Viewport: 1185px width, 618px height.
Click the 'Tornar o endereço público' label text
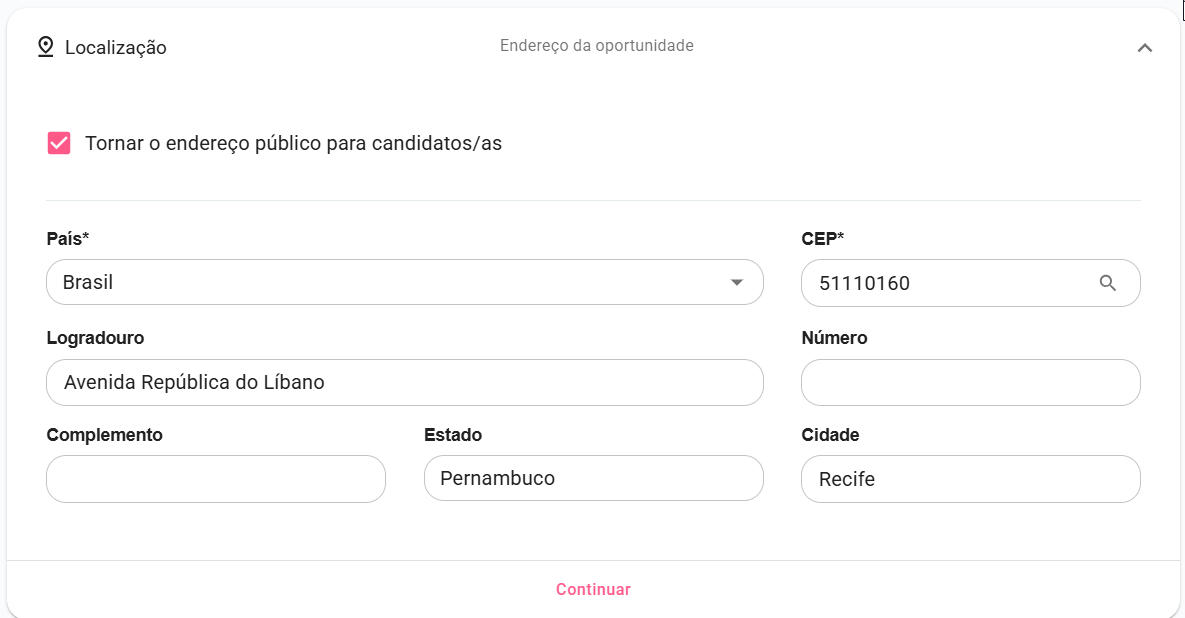coord(293,143)
